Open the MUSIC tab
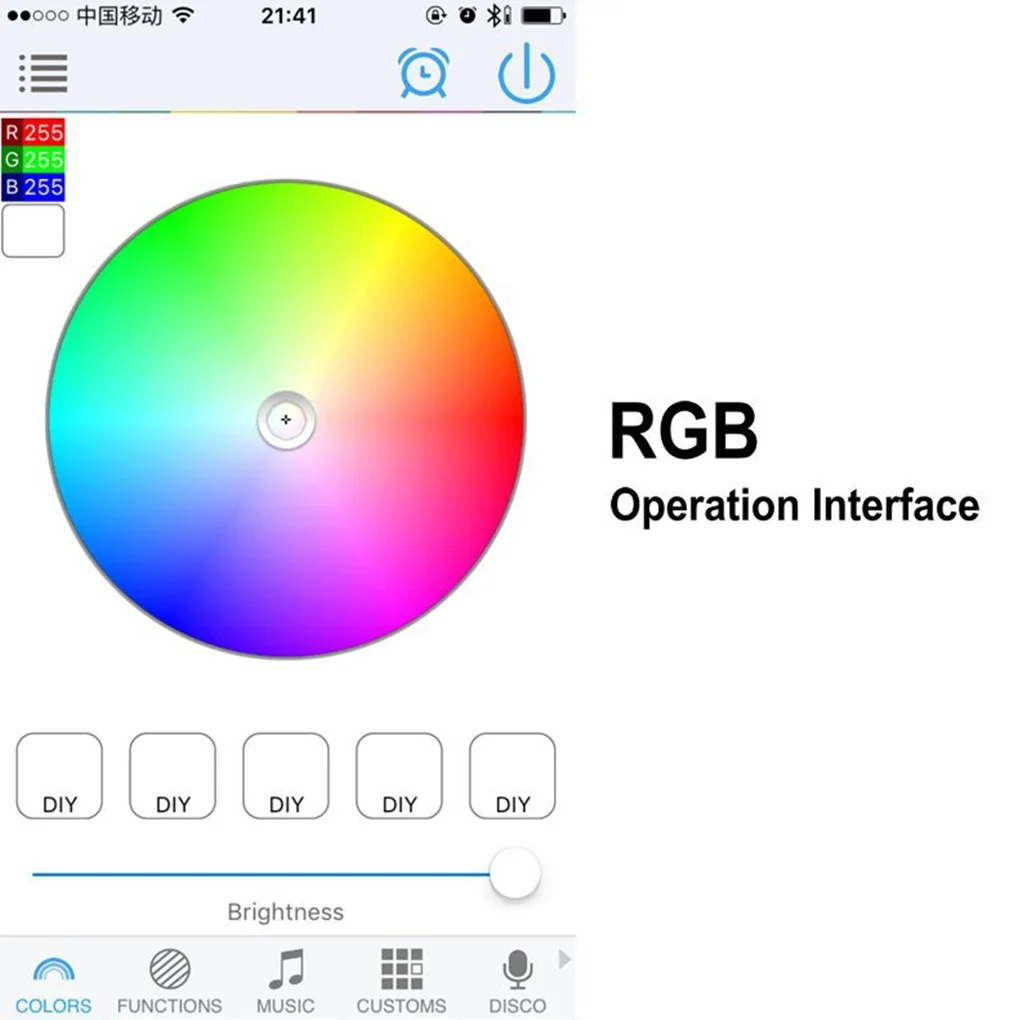1020x1020 pixels. tap(285, 982)
